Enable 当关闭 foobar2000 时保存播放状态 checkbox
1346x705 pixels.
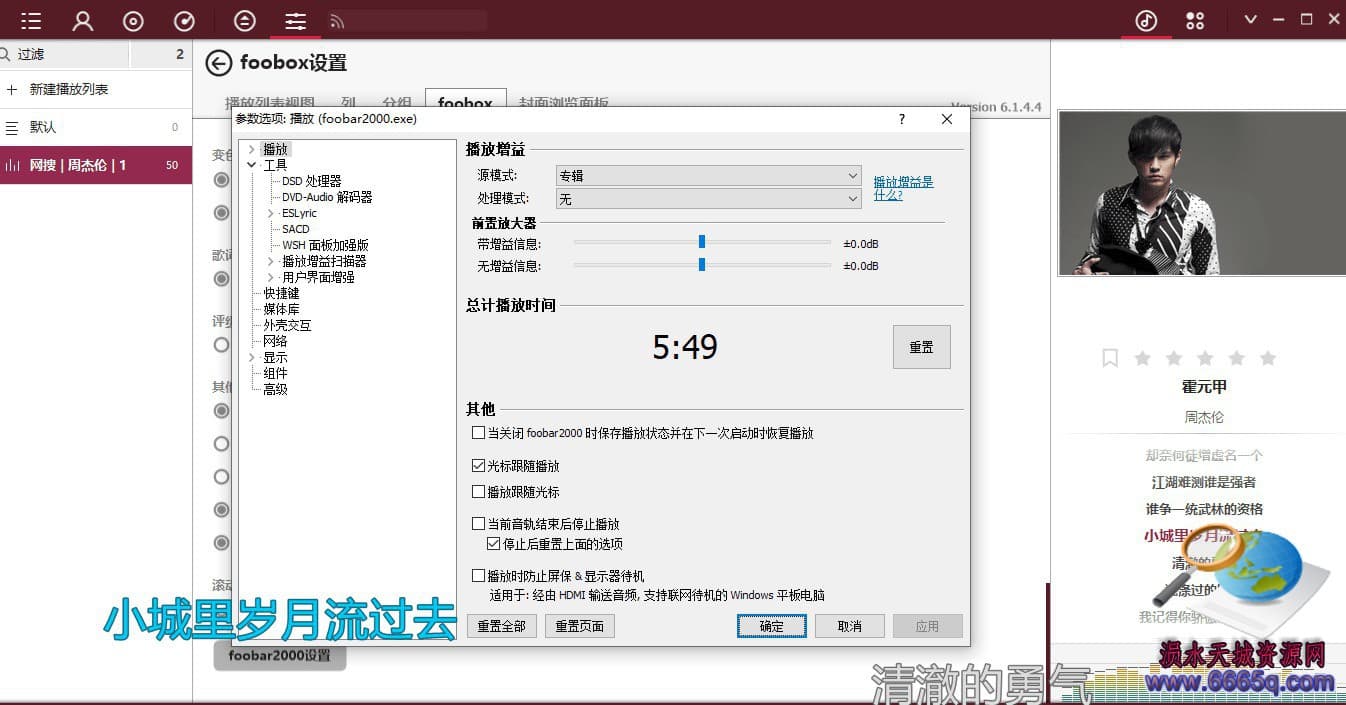pyautogui.click(x=478, y=433)
